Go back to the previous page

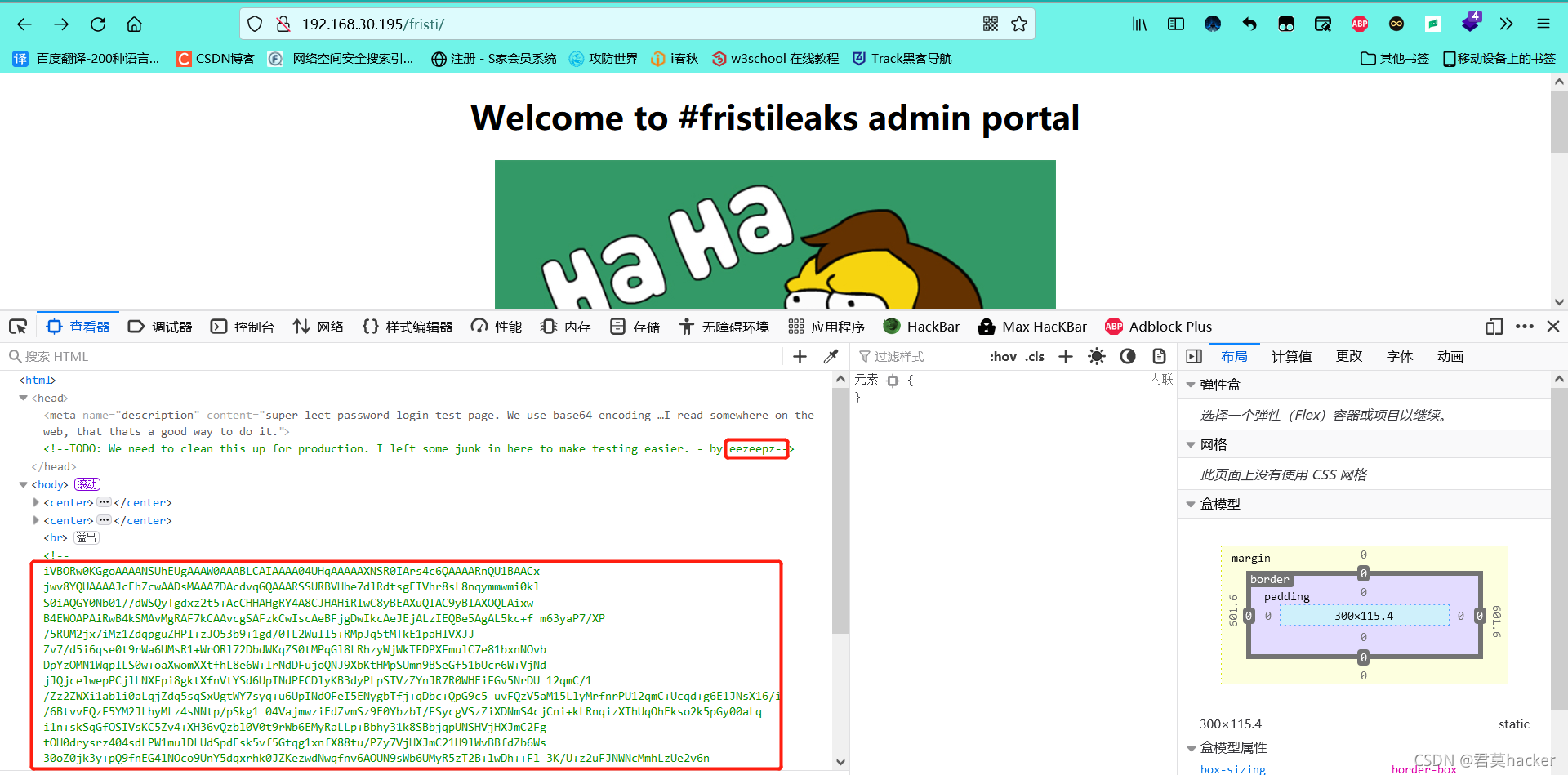24,24
